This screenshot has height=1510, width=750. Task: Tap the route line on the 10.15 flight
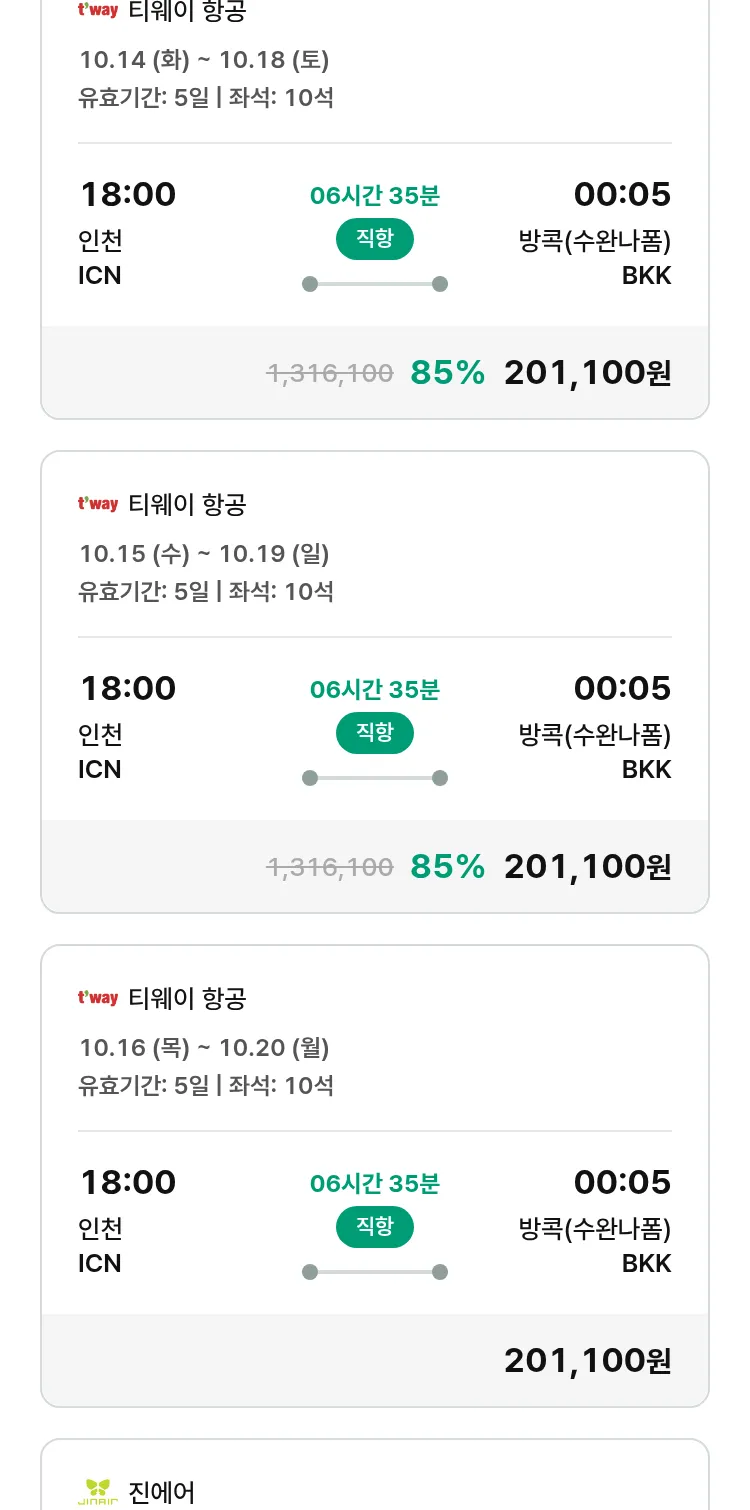point(375,778)
